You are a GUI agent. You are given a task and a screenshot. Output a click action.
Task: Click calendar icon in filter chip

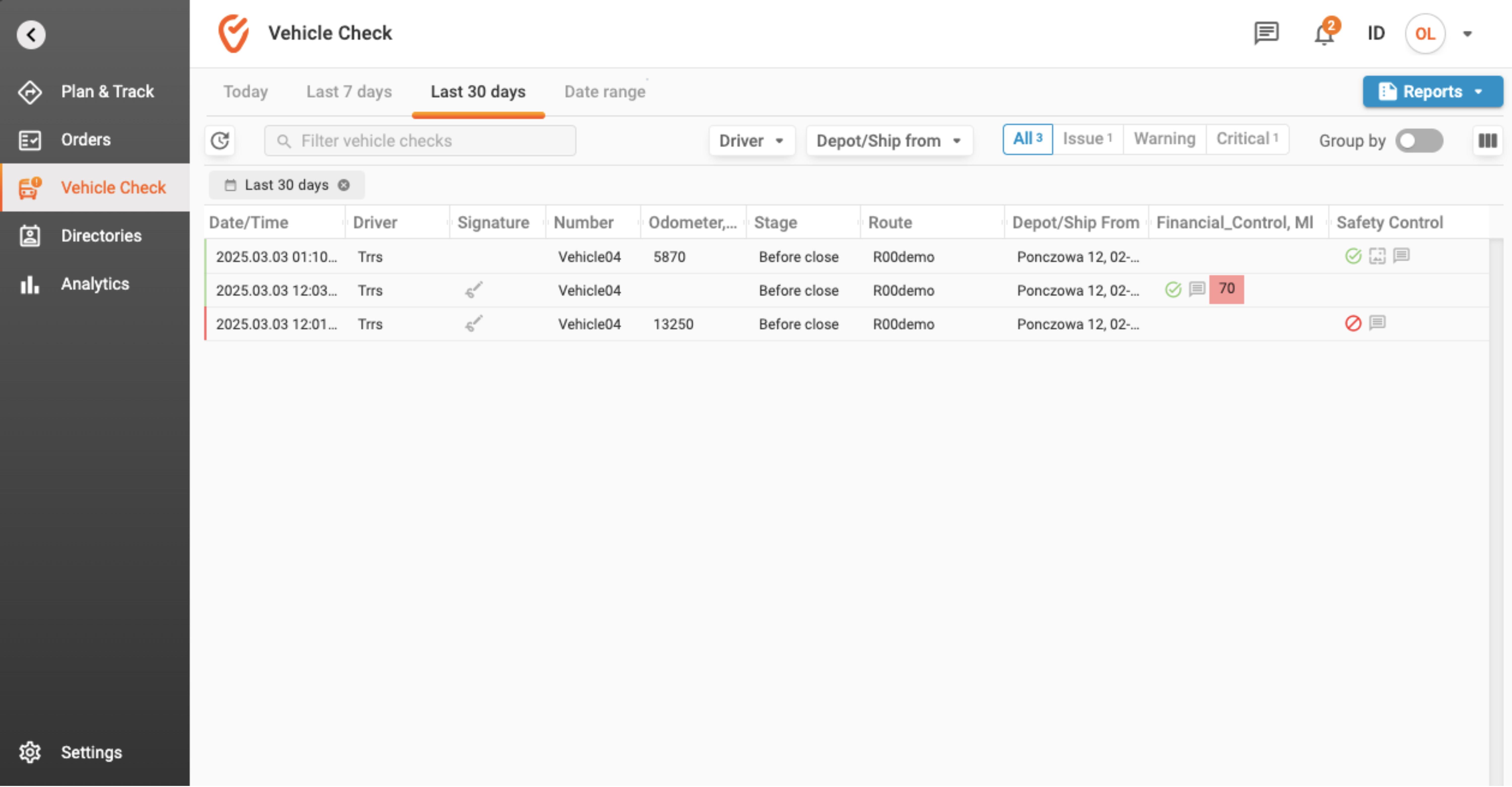point(230,185)
